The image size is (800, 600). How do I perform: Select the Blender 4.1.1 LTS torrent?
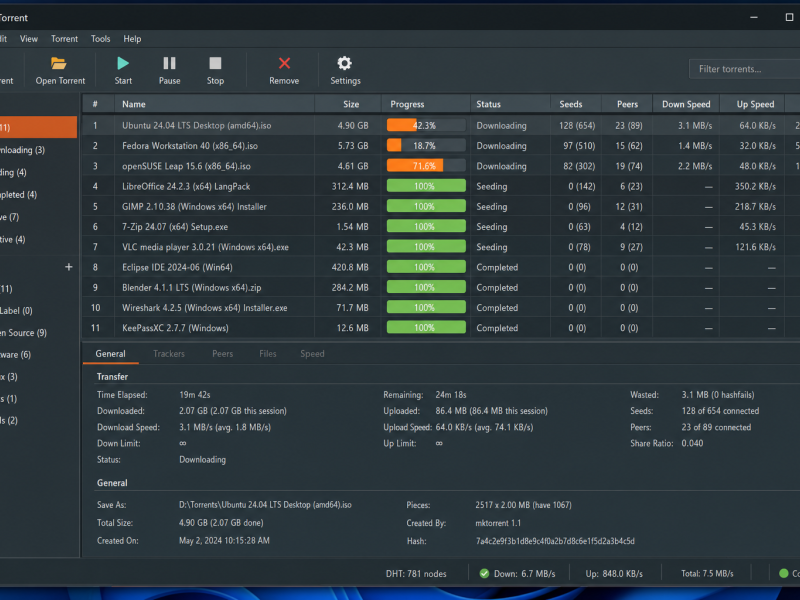tap(441, 287)
